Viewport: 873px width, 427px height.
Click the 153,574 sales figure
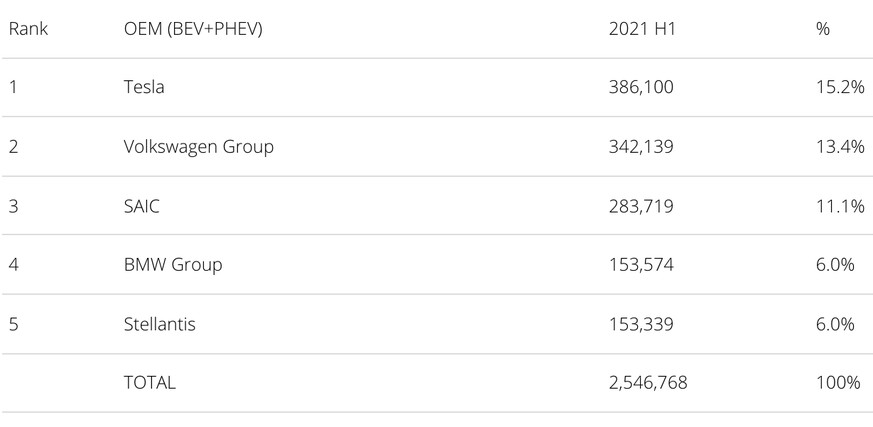(641, 265)
